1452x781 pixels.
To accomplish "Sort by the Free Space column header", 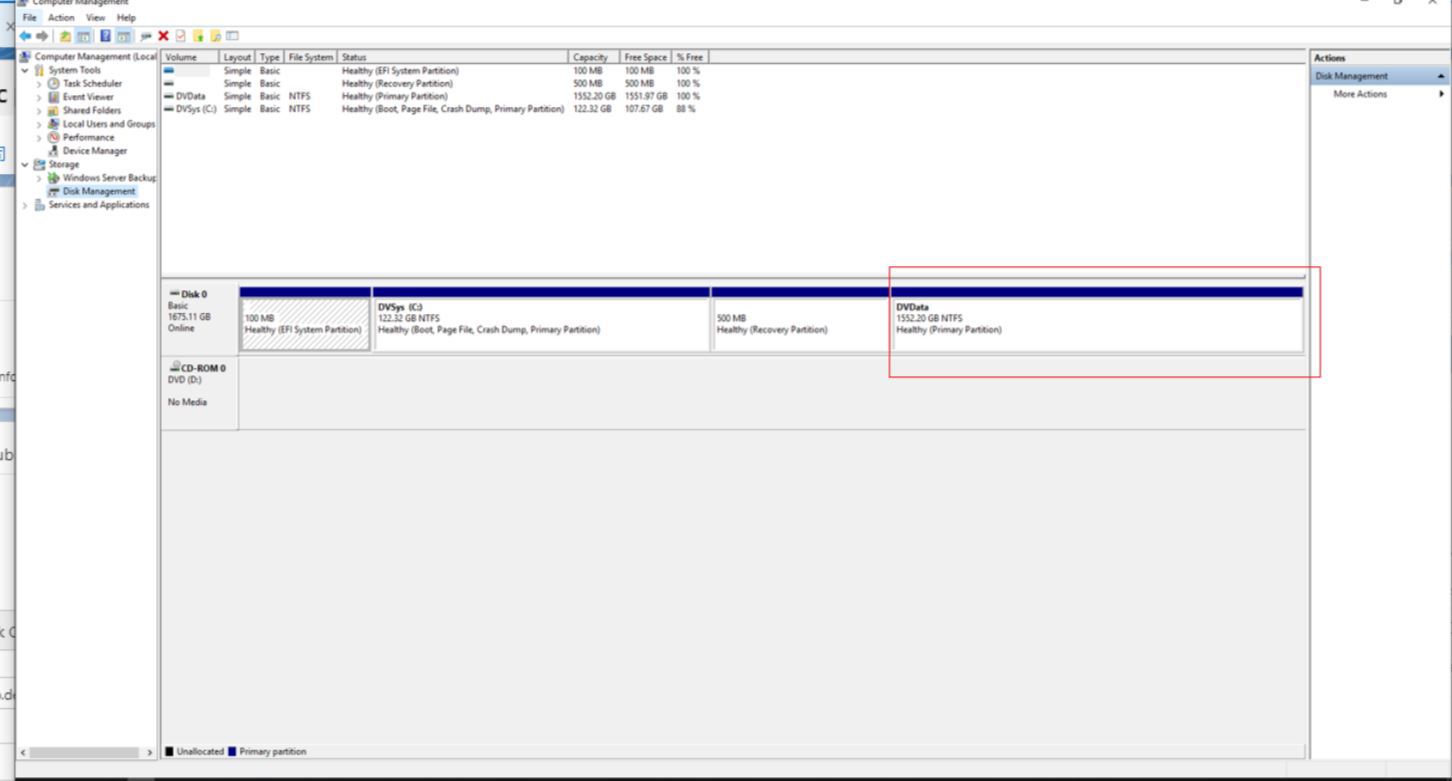I will tap(646, 58).
